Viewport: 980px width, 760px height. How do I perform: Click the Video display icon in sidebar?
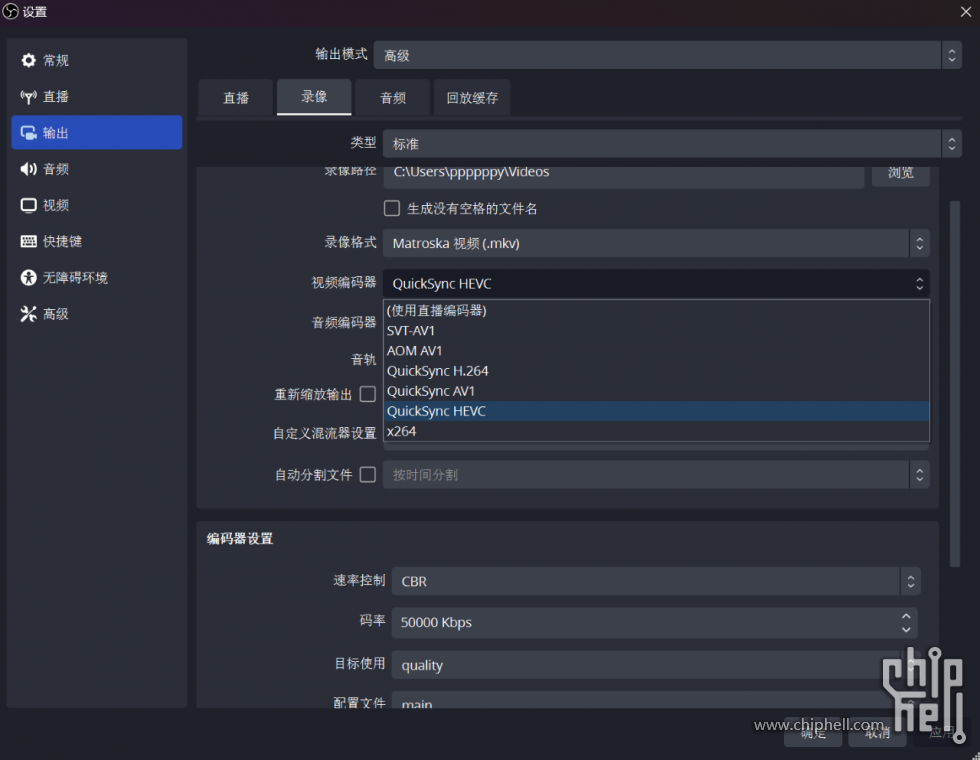[x=29, y=205]
